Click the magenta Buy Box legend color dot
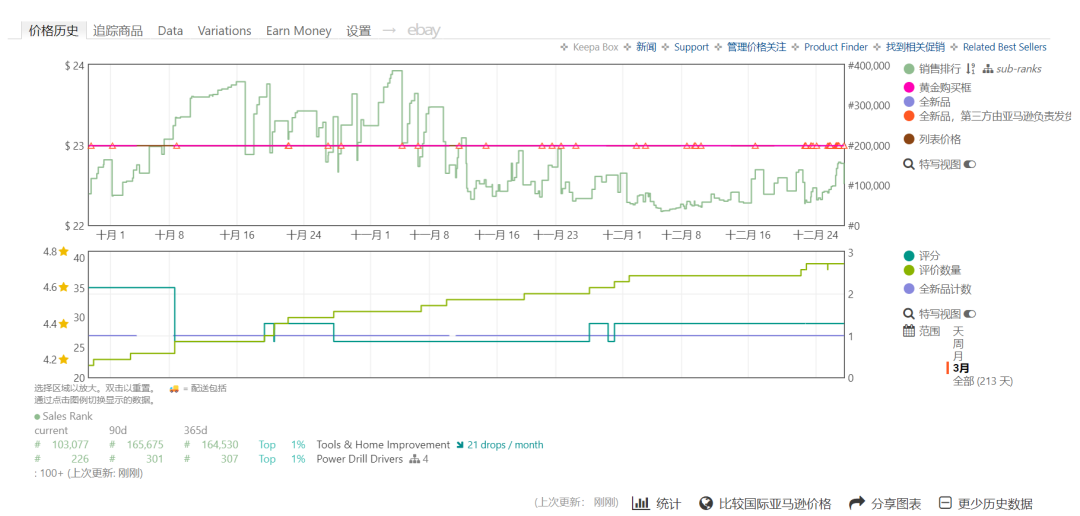 pos(909,88)
